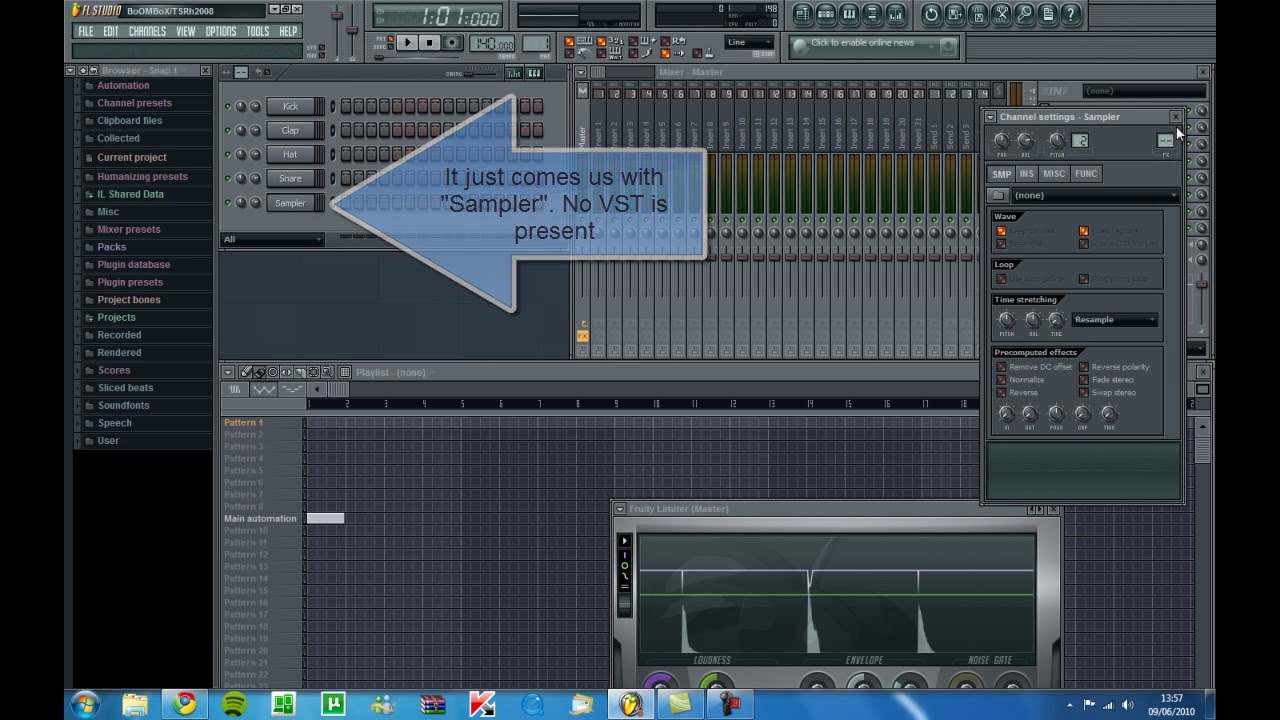Open the OPTIONS menu

click(221, 31)
